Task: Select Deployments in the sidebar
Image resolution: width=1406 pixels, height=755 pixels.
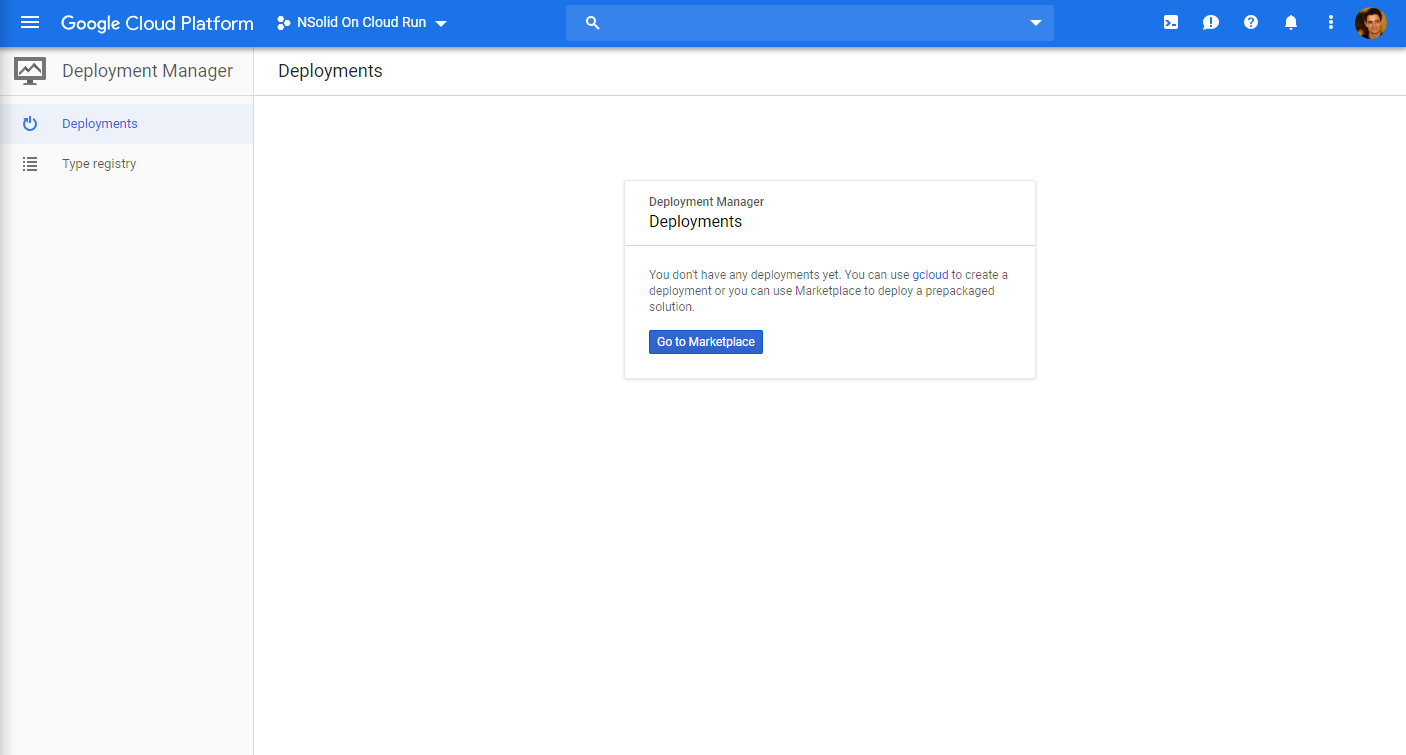Action: click(126, 124)
